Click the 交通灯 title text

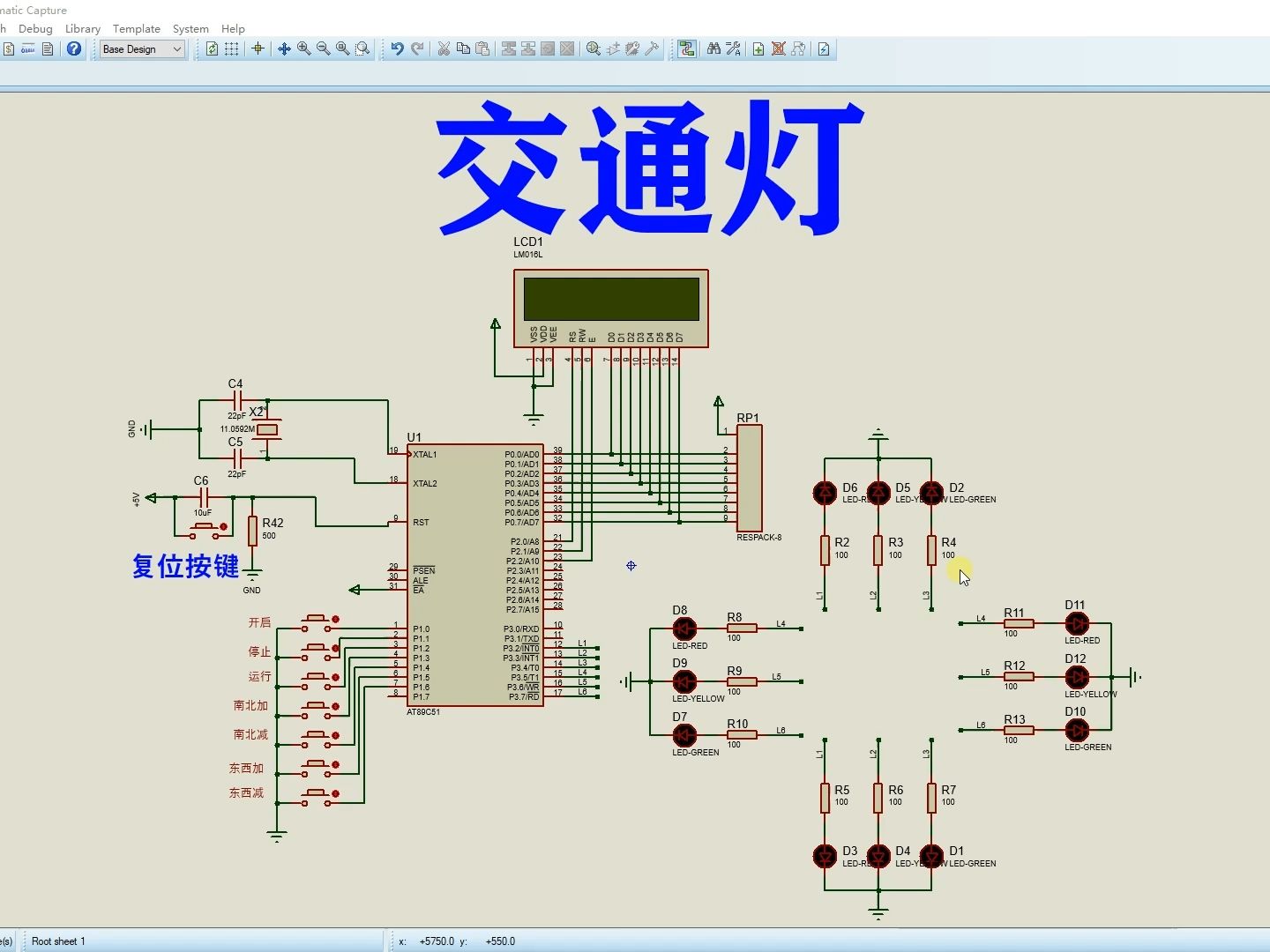(649, 167)
